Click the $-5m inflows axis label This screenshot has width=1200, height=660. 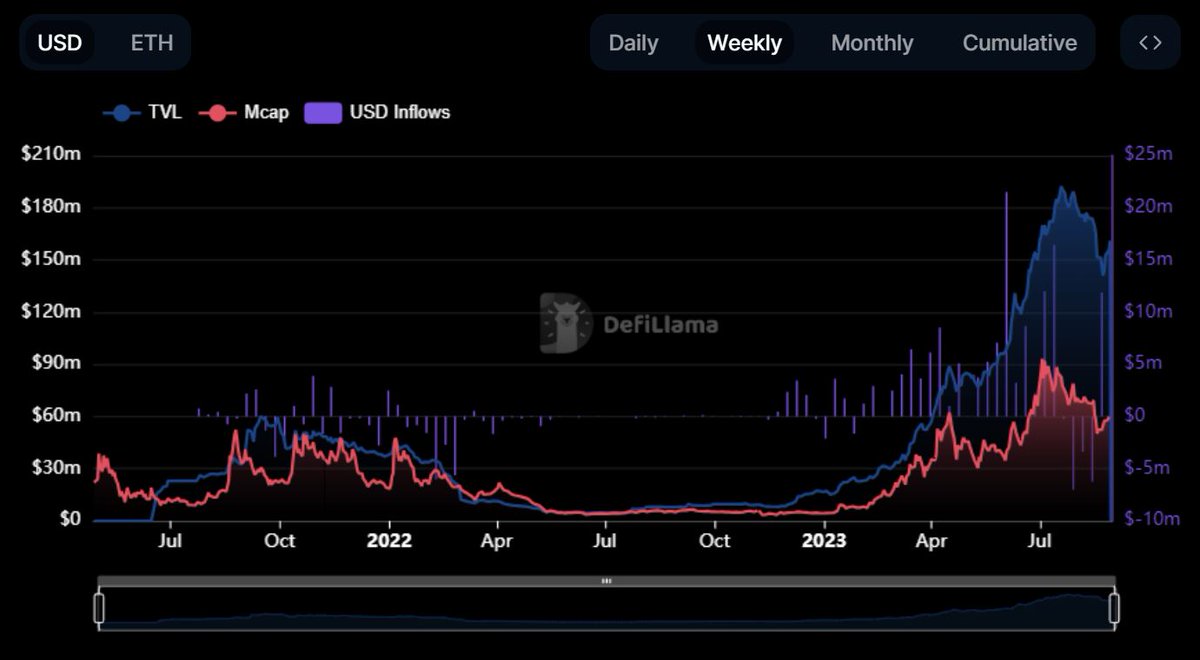coord(1147,467)
